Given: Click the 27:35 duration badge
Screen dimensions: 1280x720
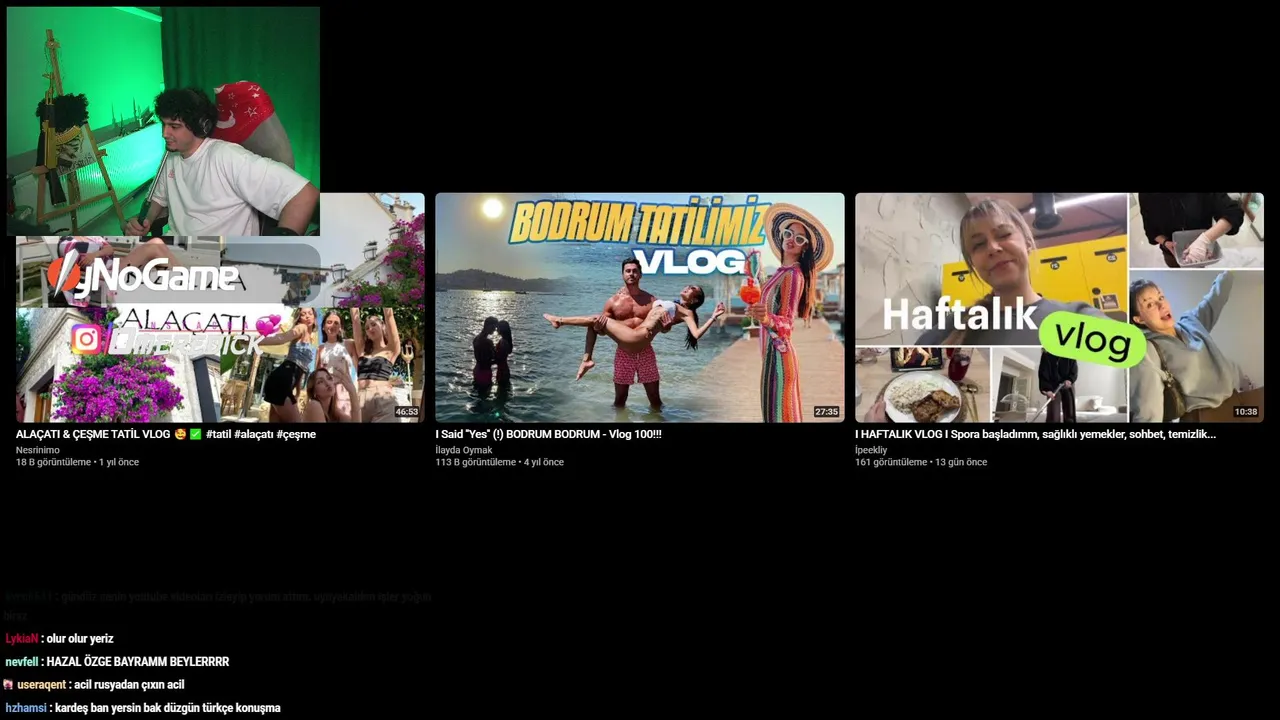Looking at the screenshot, I should (x=826, y=412).
